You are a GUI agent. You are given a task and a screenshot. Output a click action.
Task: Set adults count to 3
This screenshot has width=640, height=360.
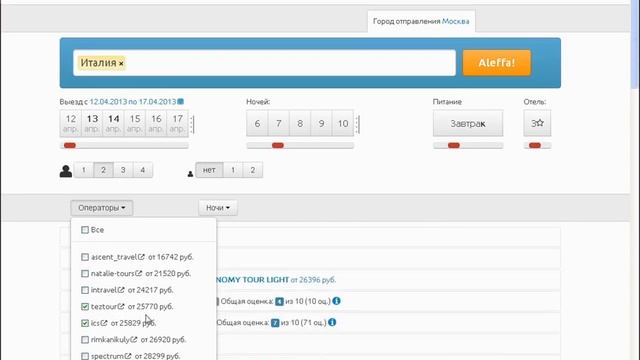(x=123, y=170)
